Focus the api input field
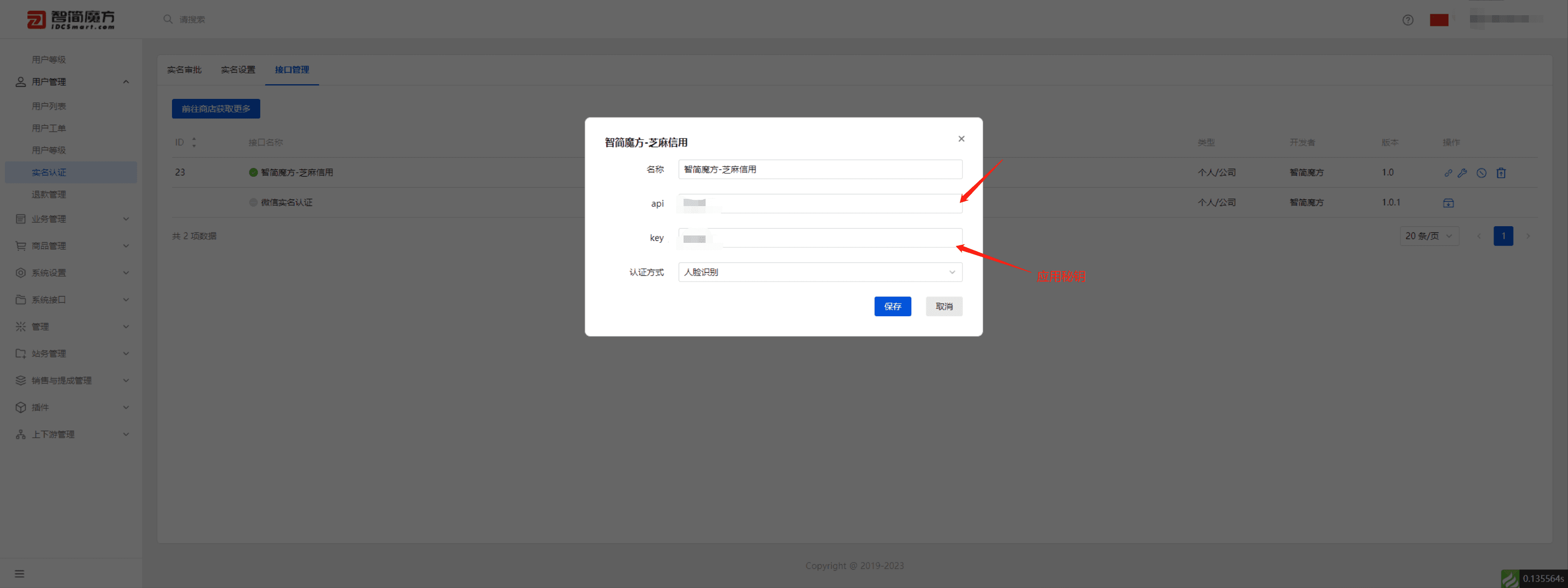Viewport: 1568px width, 588px height. 820,203
